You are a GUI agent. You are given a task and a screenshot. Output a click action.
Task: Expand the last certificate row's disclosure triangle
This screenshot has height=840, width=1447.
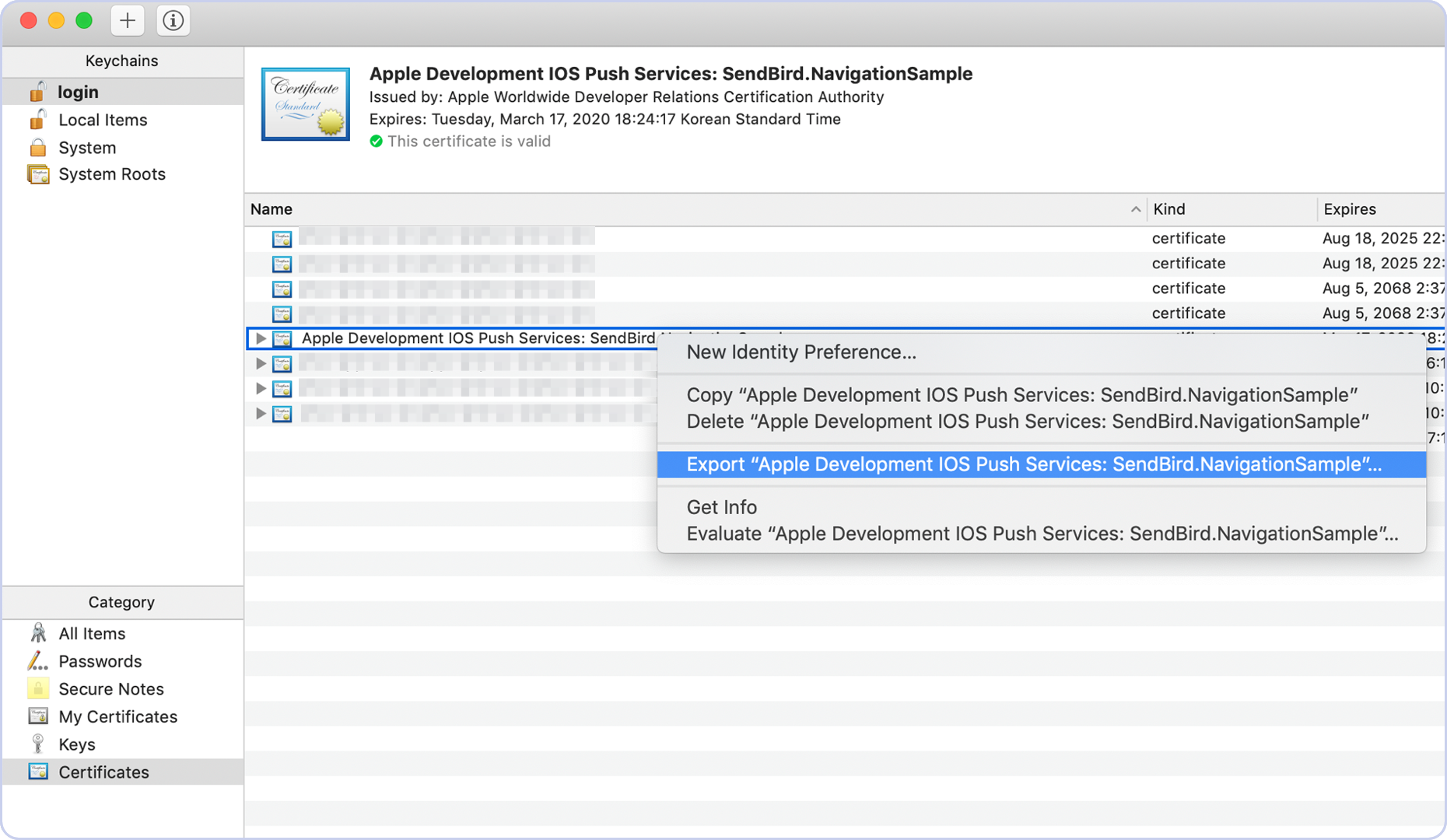261,413
